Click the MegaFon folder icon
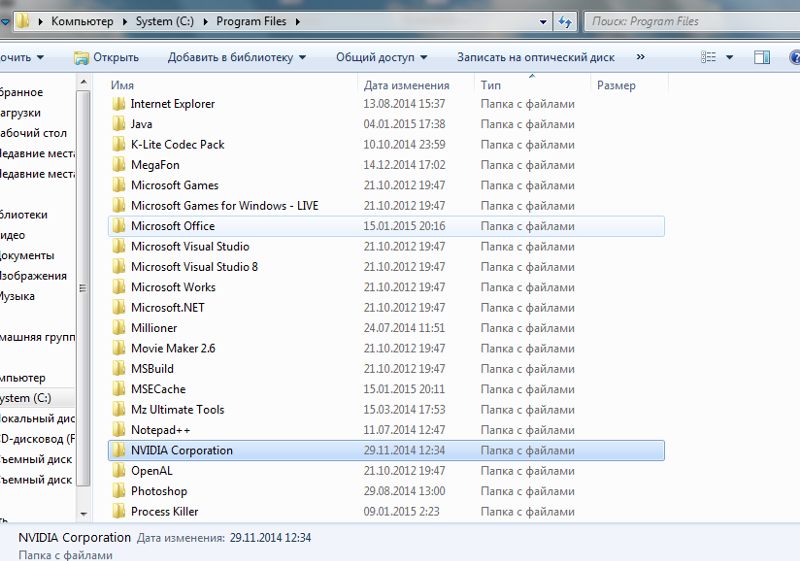 pyautogui.click(x=119, y=165)
